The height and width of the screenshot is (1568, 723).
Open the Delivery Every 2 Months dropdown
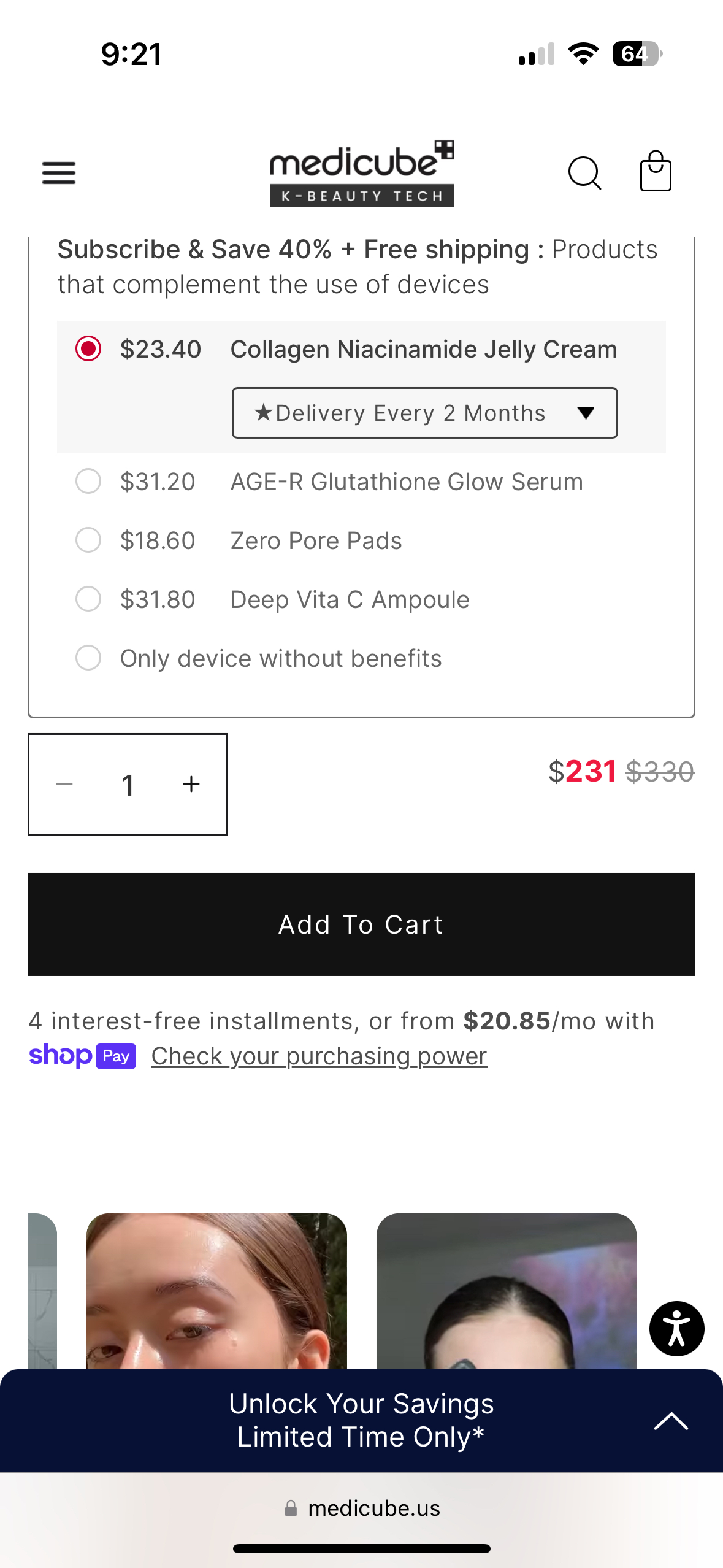coord(424,413)
